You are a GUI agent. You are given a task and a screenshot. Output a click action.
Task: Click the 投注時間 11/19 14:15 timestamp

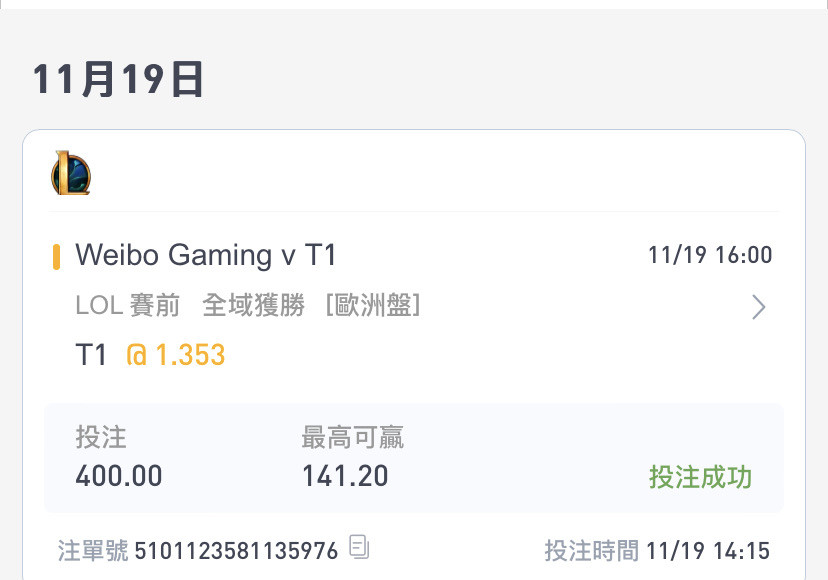(x=657, y=551)
